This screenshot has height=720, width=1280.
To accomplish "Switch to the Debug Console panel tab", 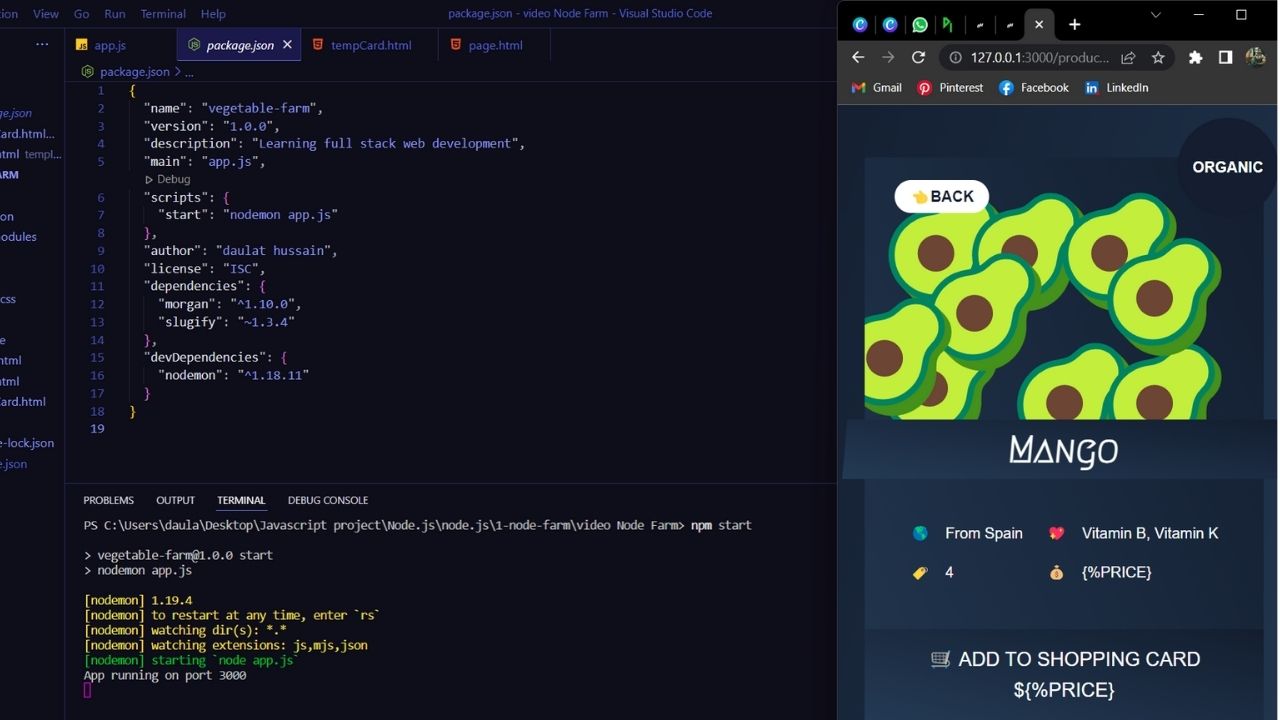I will pyautogui.click(x=327, y=500).
